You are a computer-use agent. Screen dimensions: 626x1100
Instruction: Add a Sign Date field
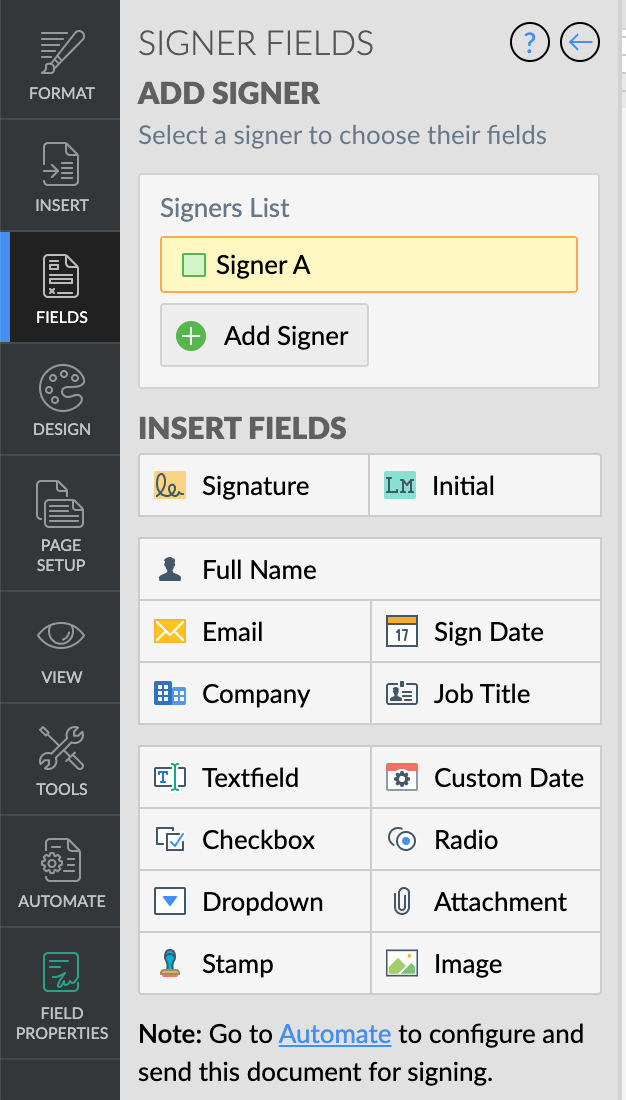click(x=485, y=632)
